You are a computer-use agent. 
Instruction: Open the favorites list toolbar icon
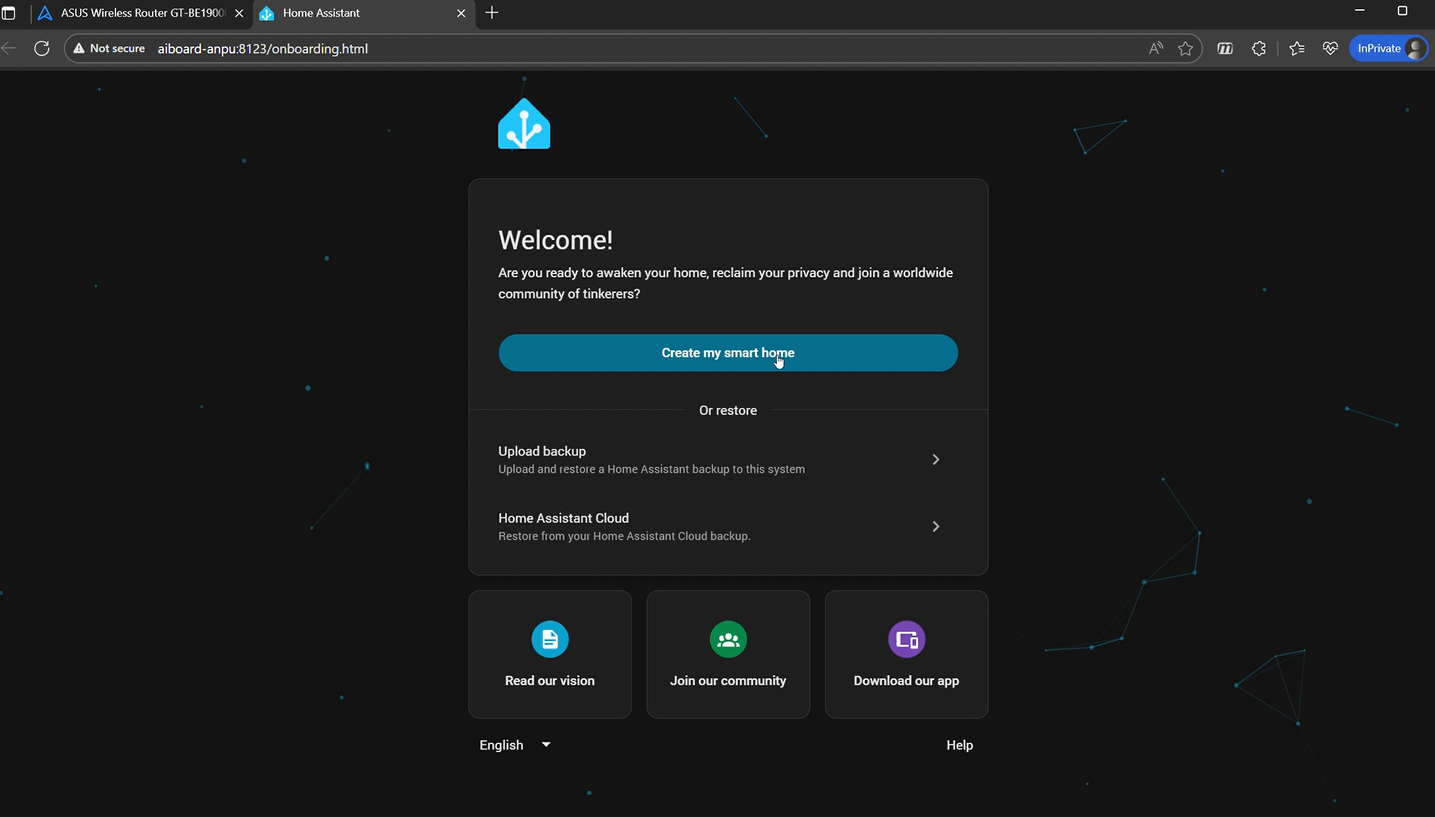point(1297,48)
